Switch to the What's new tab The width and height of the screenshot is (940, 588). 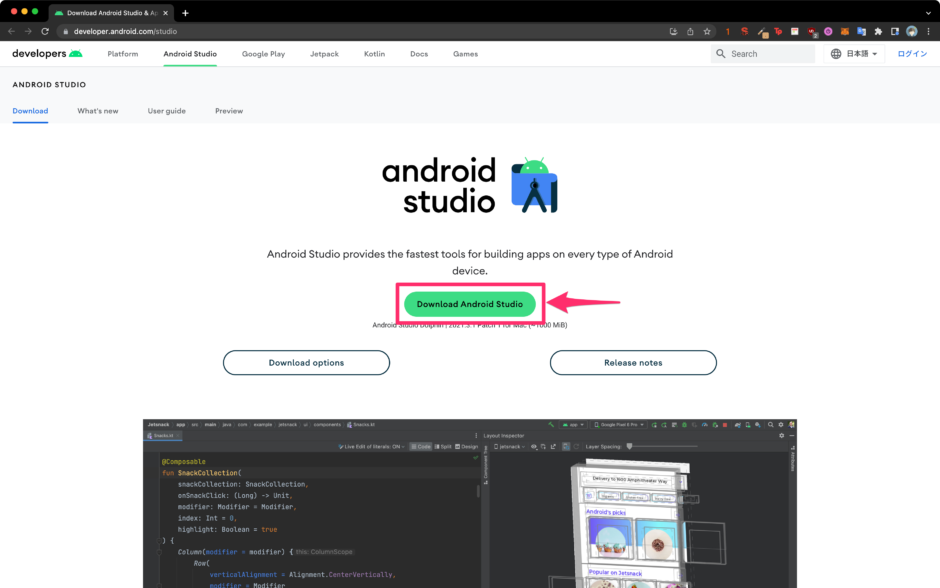coord(97,111)
